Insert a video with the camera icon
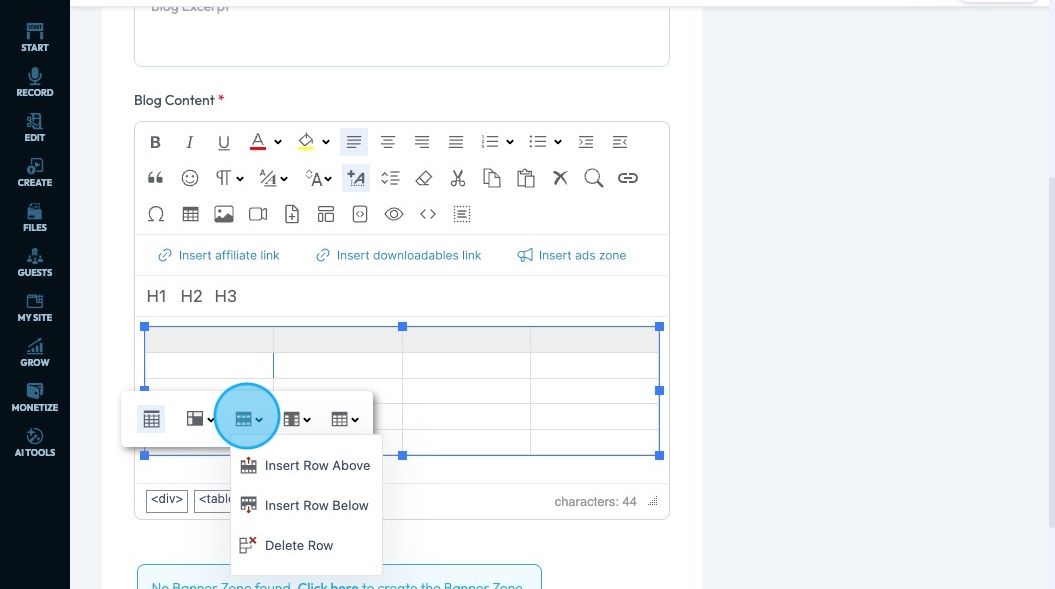The image size is (1055, 589). point(258,214)
